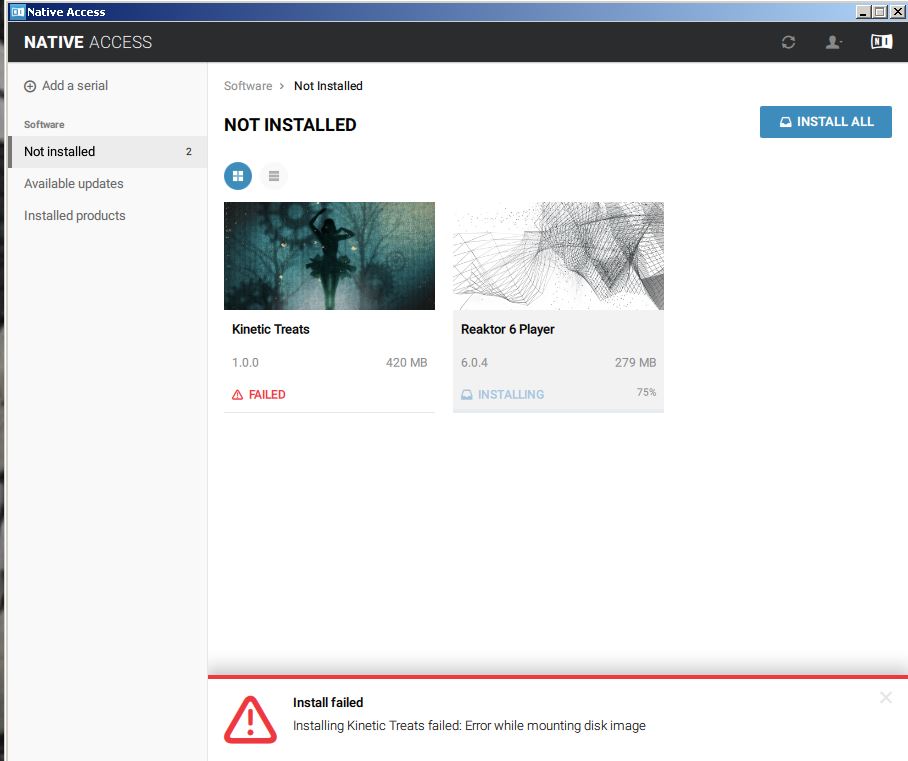Image resolution: width=908 pixels, height=761 pixels.
Task: Click the 279 MB size label
Action: [x=635, y=363]
